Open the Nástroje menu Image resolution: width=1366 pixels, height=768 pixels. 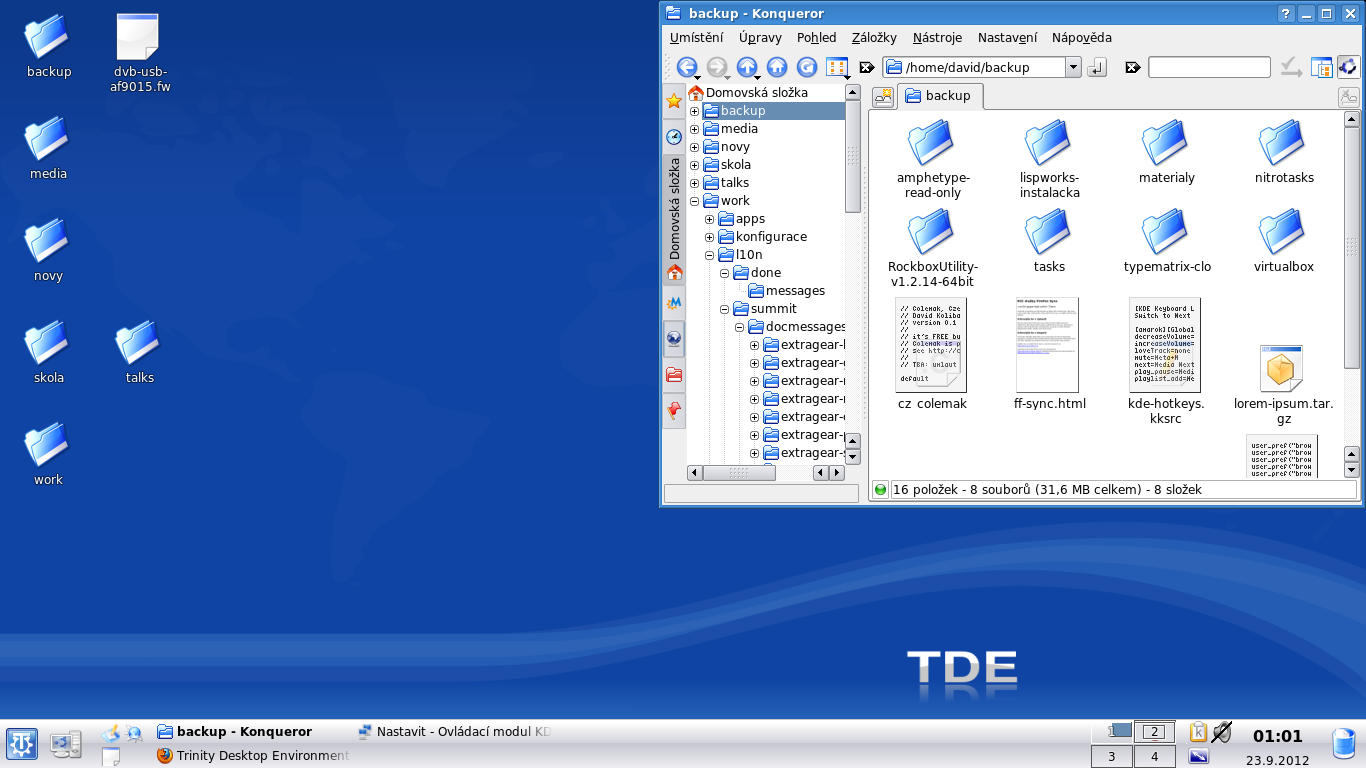click(x=937, y=38)
